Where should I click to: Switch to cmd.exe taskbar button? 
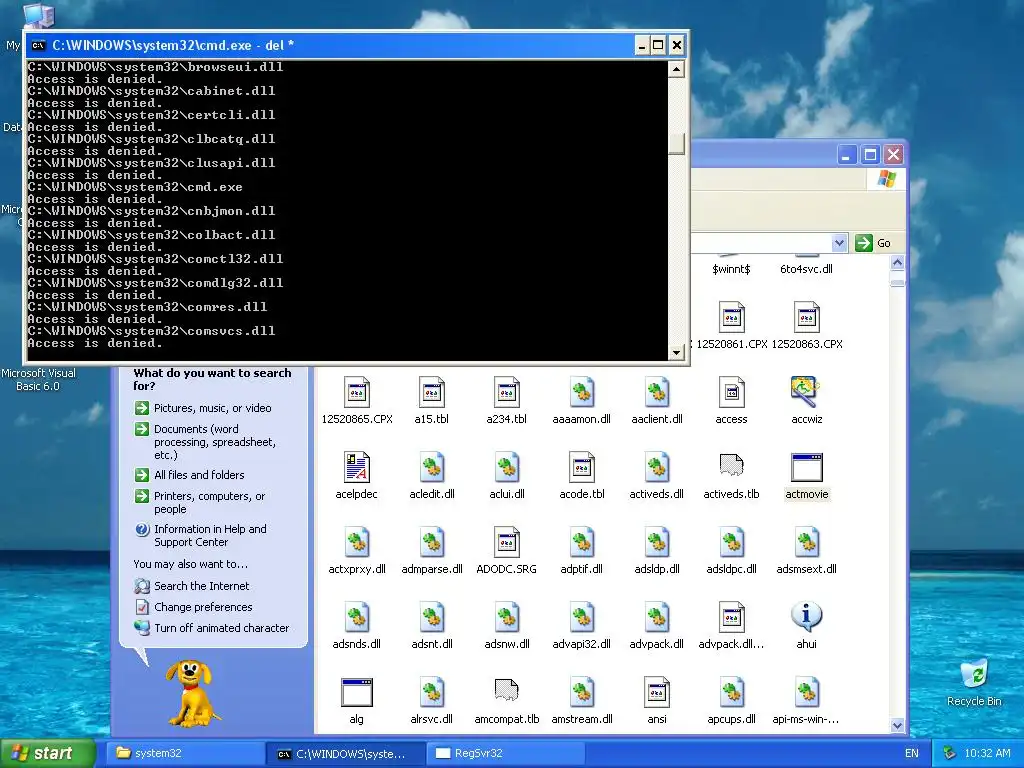click(x=345, y=753)
